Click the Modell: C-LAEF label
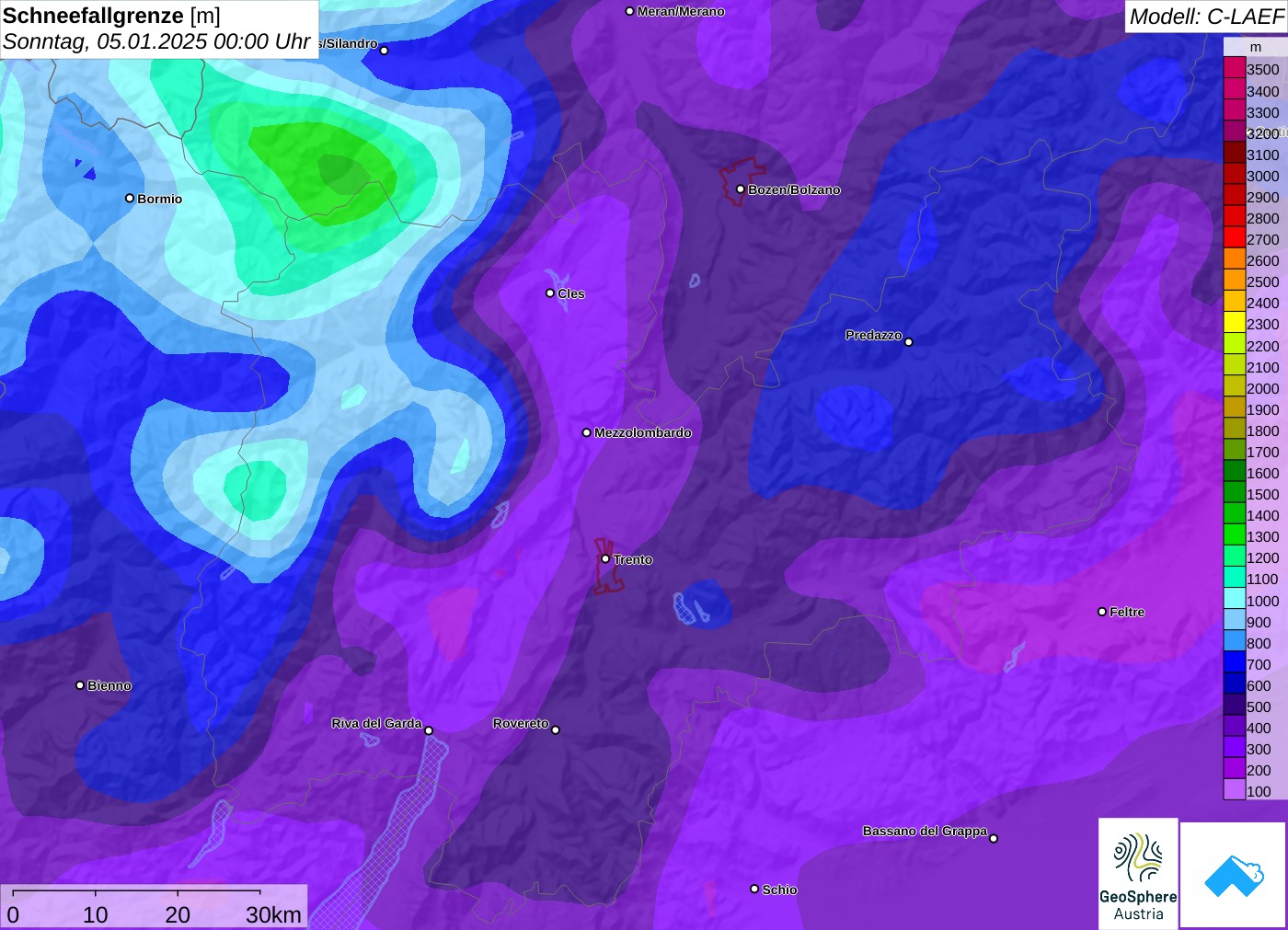This screenshot has width=1288, height=930. (1206, 17)
